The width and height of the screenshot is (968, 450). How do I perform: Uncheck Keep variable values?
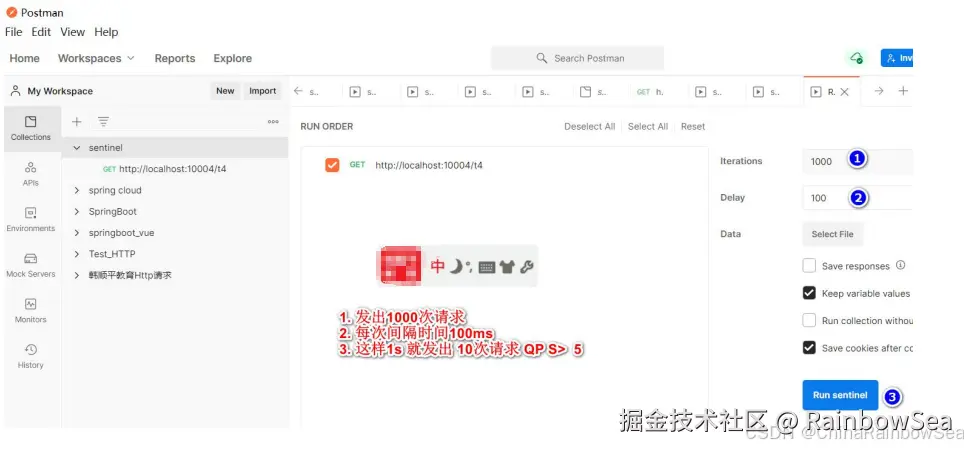[809, 293]
